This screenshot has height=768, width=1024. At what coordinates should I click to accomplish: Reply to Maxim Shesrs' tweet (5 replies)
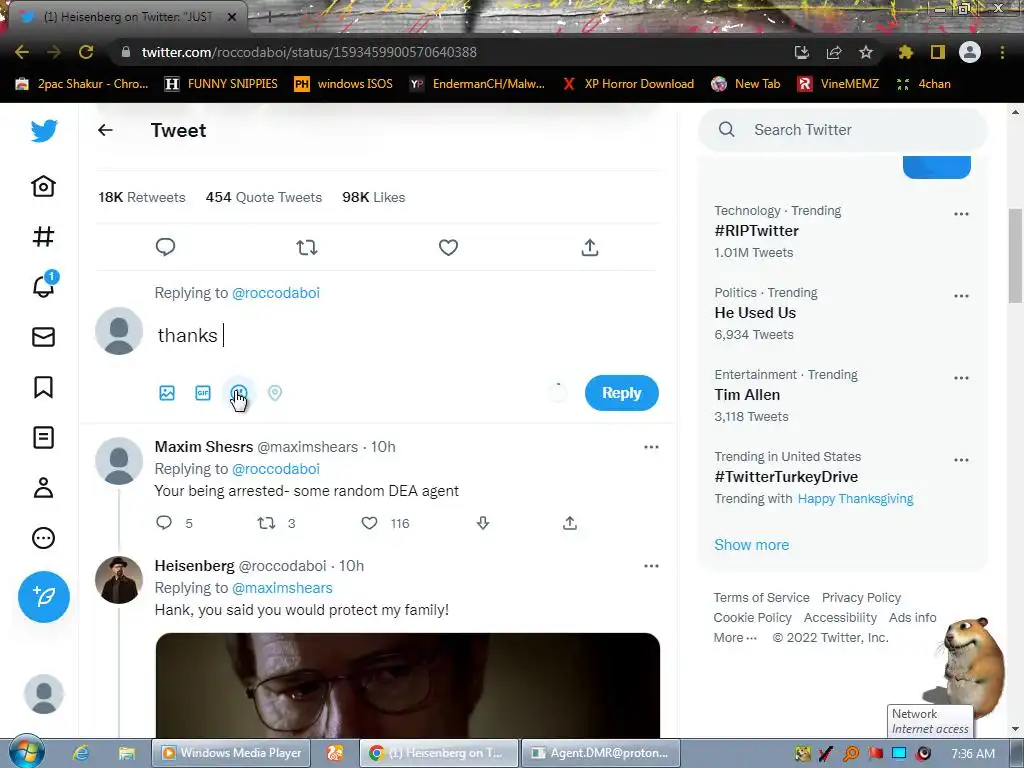tap(164, 522)
